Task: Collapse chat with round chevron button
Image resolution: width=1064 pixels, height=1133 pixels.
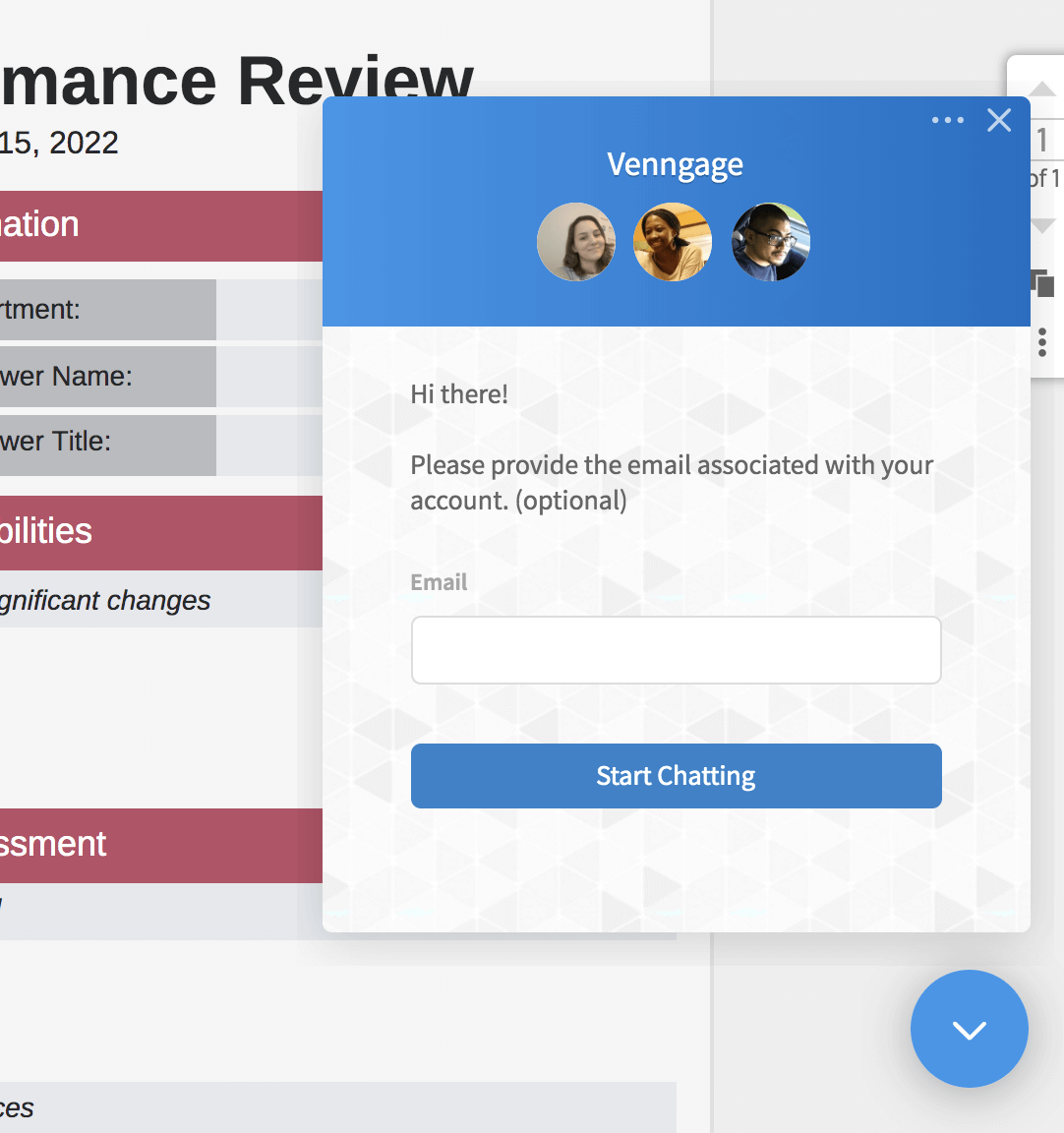Action: [969, 1028]
